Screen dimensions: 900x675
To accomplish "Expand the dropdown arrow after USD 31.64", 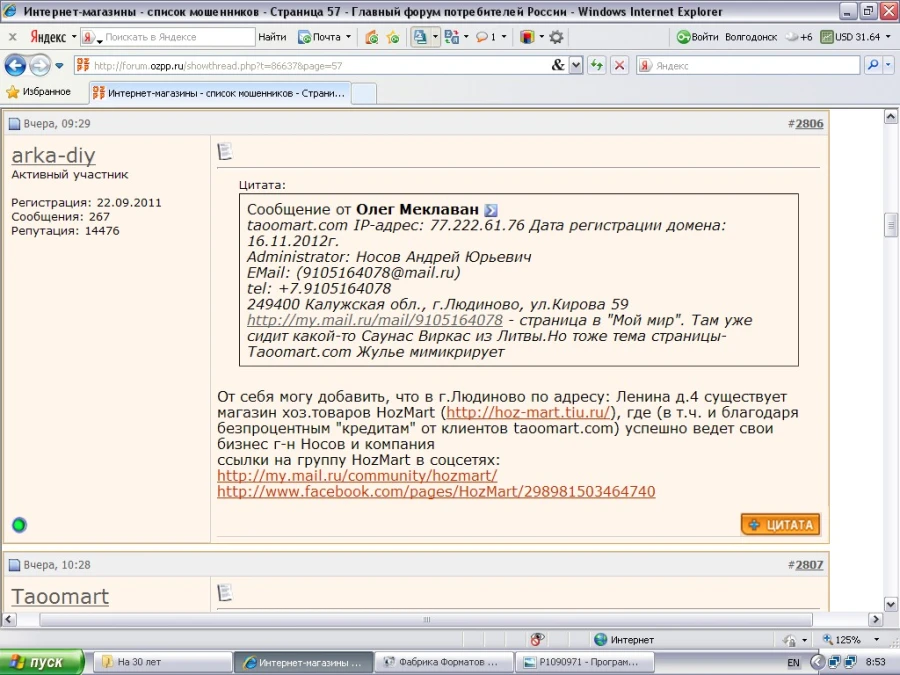I will point(889,37).
